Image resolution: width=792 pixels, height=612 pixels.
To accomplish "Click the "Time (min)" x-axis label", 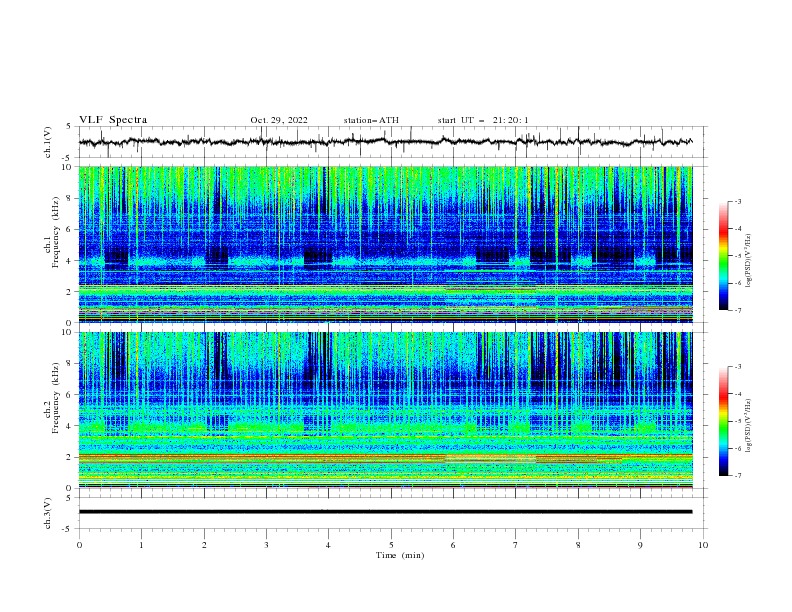I will [x=400, y=555].
